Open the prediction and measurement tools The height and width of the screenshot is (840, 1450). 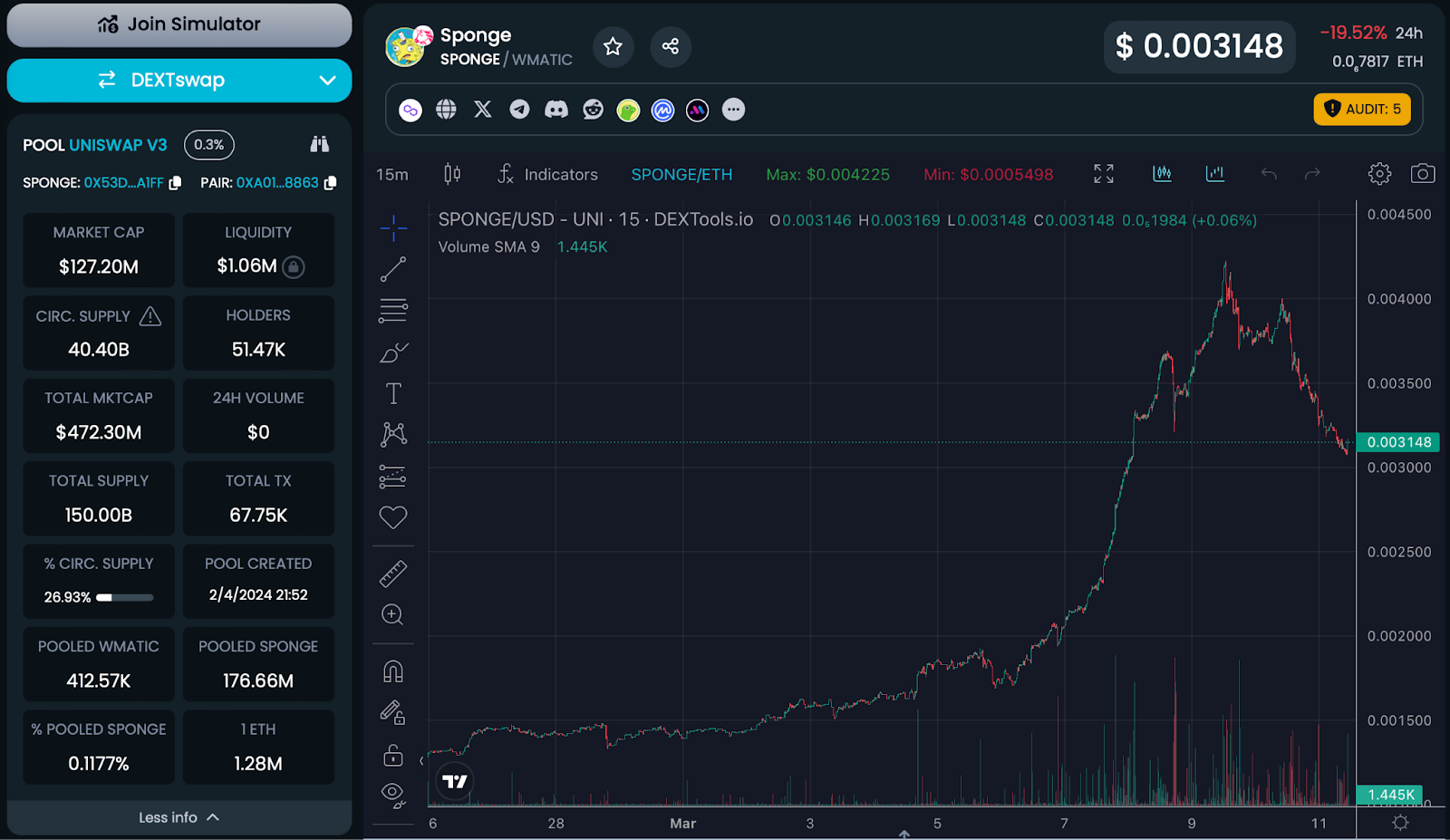pos(393,476)
